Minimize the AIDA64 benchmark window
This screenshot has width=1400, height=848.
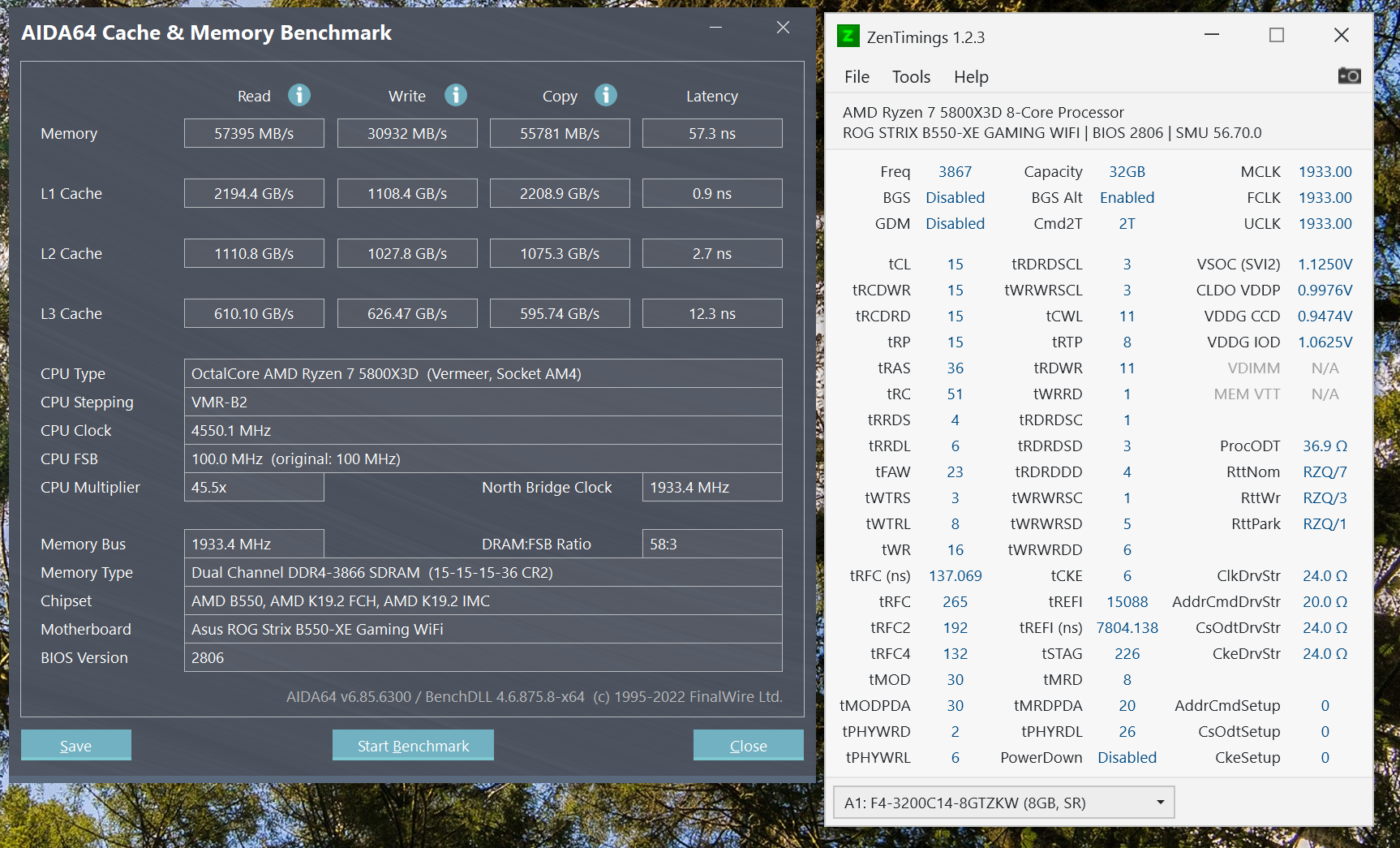tap(715, 28)
